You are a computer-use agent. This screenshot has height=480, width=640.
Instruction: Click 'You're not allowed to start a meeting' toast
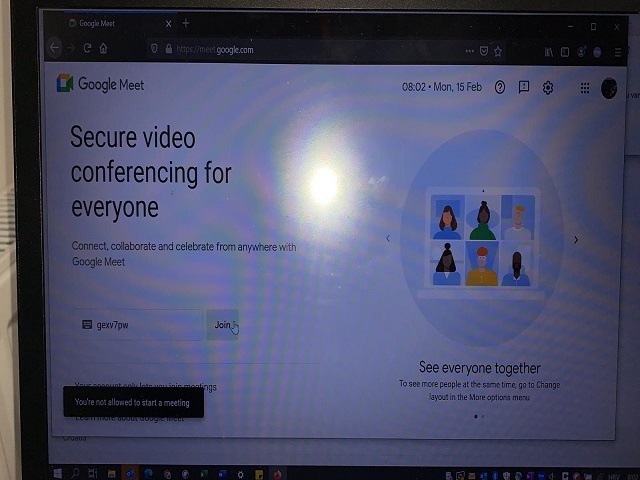pos(133,402)
